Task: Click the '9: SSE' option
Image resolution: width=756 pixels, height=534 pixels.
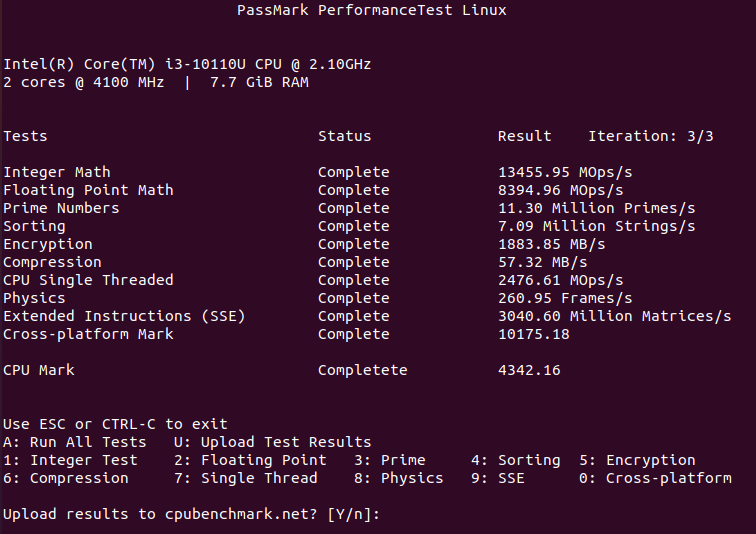Action: (x=498, y=478)
